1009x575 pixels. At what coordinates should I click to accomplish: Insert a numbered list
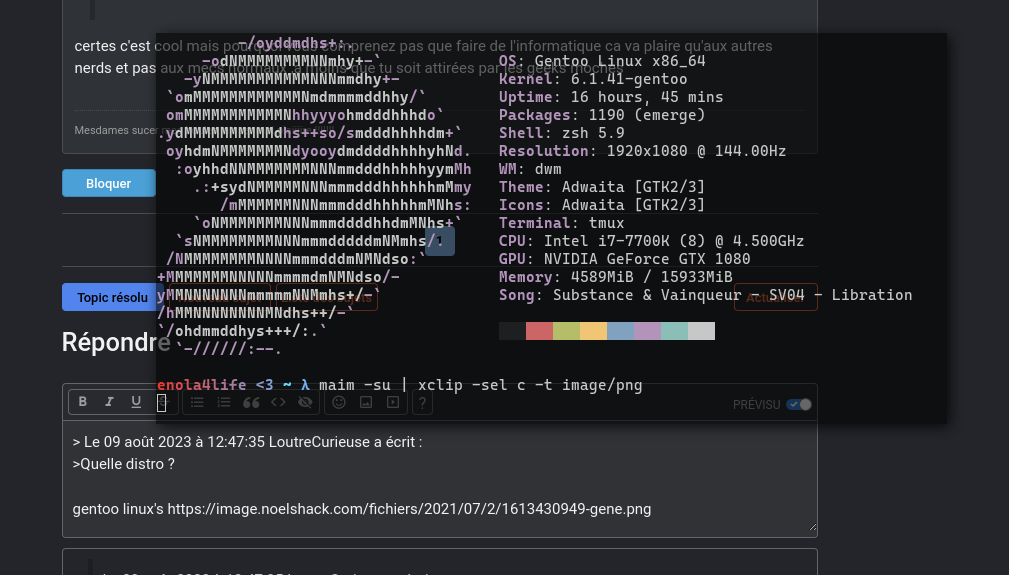pyautogui.click(x=224, y=403)
